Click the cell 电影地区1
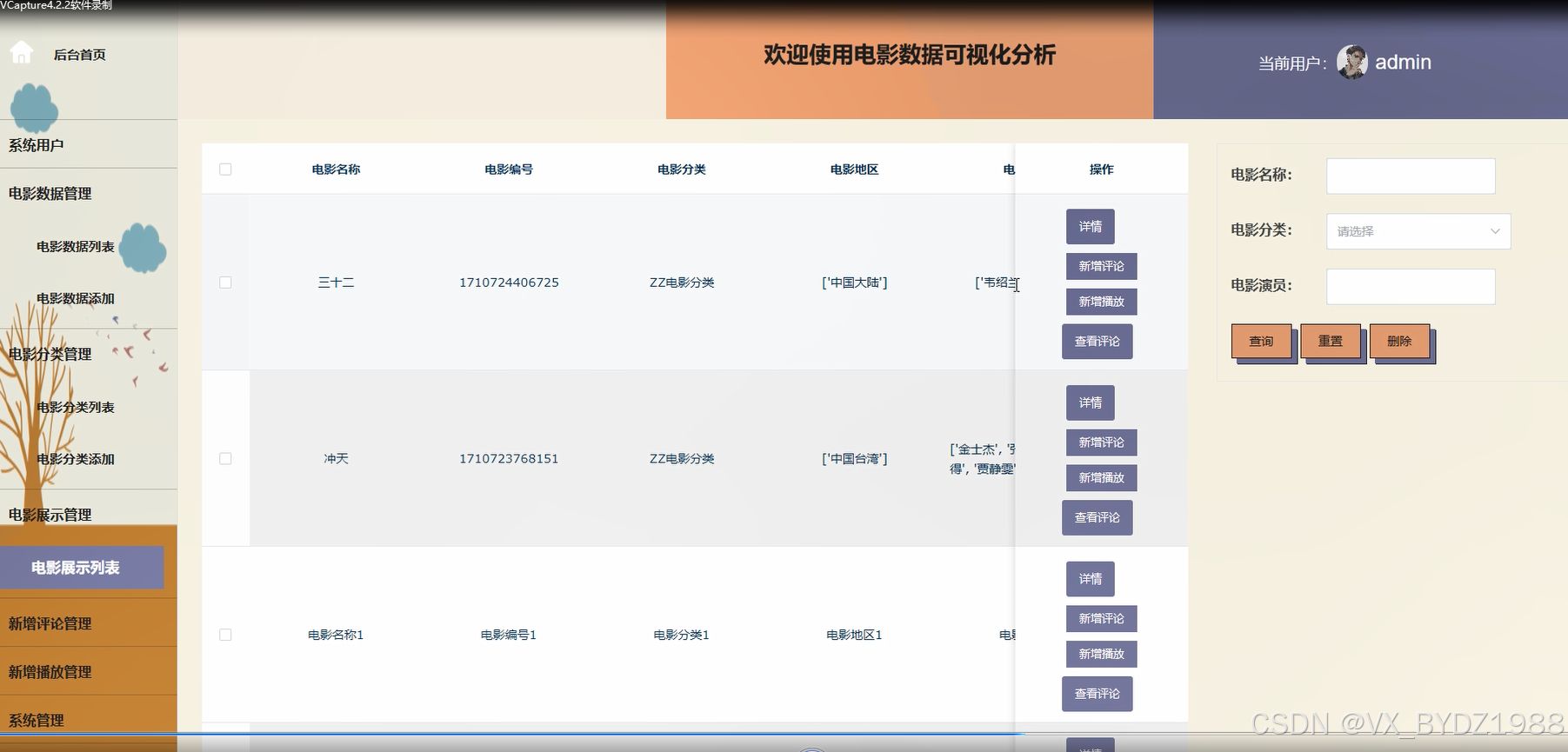Screen dimensions: 1568x752 pyautogui.click(x=854, y=635)
